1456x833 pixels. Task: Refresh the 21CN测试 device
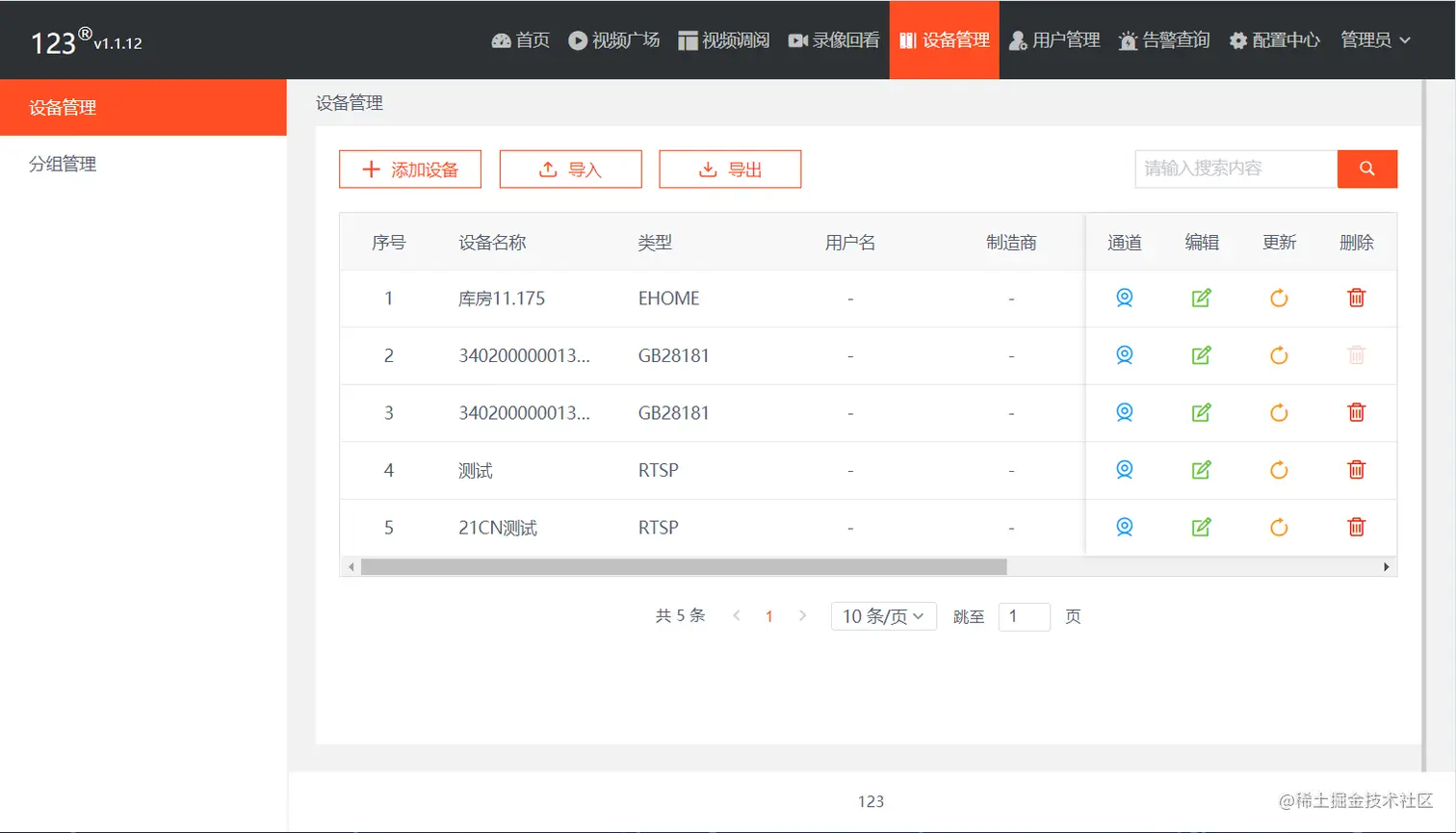[1279, 527]
